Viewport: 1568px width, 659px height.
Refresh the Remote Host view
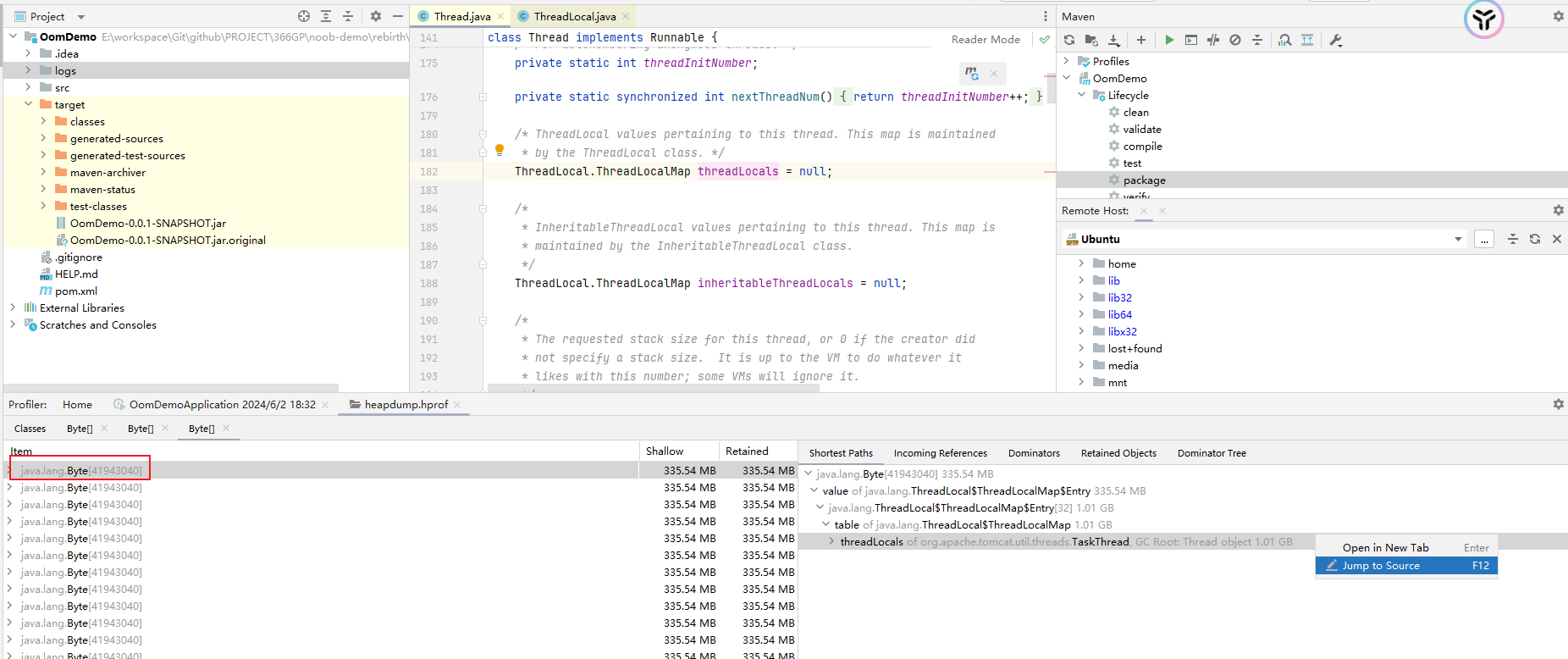(1535, 239)
